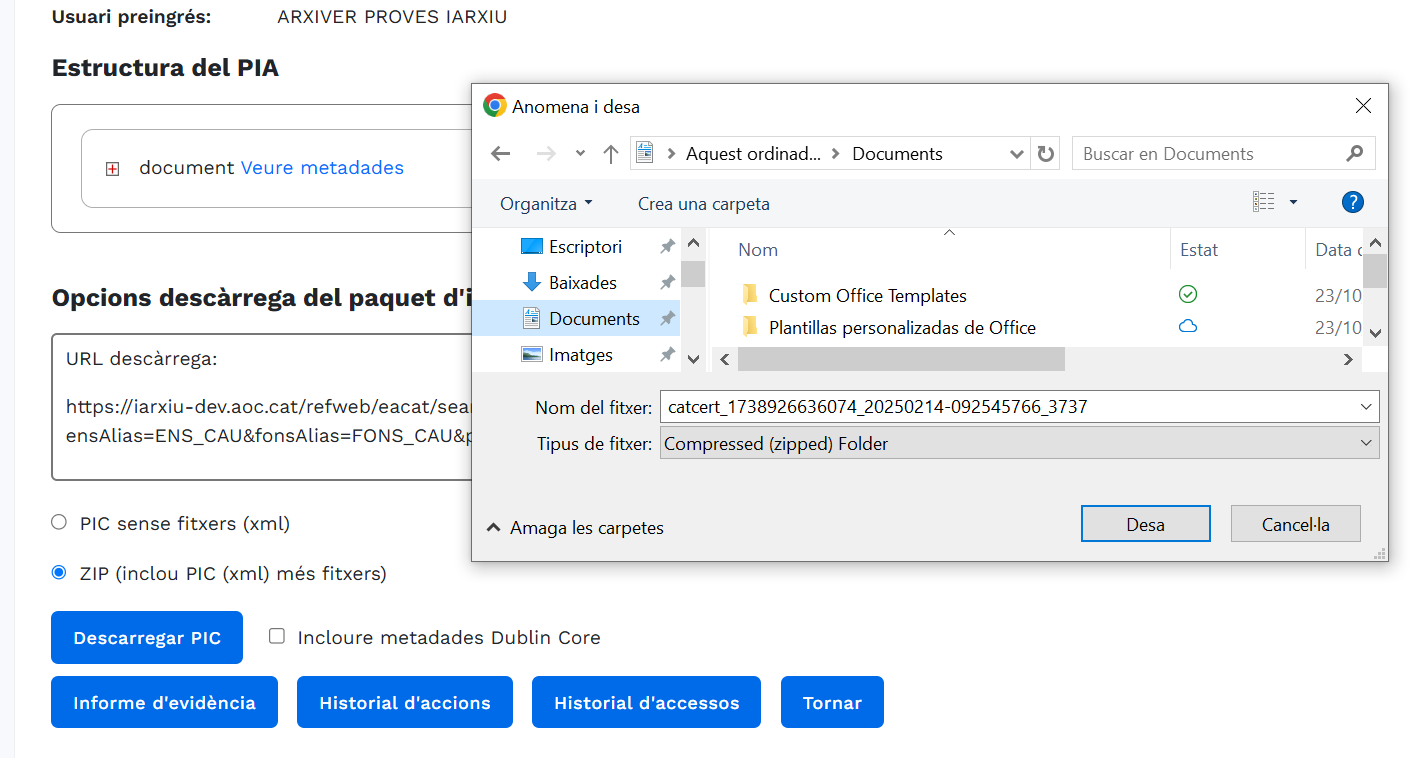Select Escriptori in navigation pane
The width and height of the screenshot is (1414, 758).
tap(585, 247)
